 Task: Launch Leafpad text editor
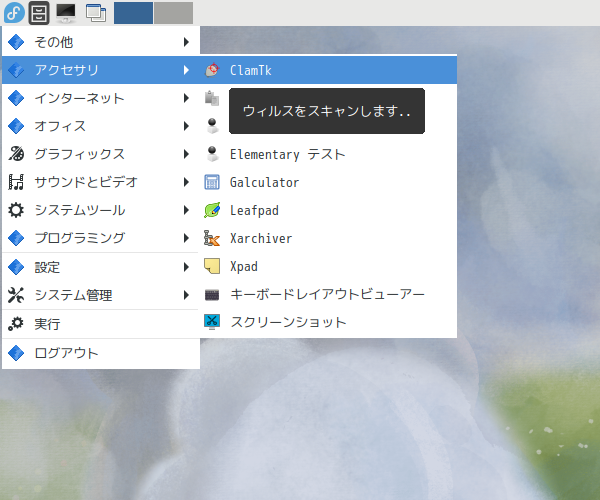pyautogui.click(x=328, y=210)
